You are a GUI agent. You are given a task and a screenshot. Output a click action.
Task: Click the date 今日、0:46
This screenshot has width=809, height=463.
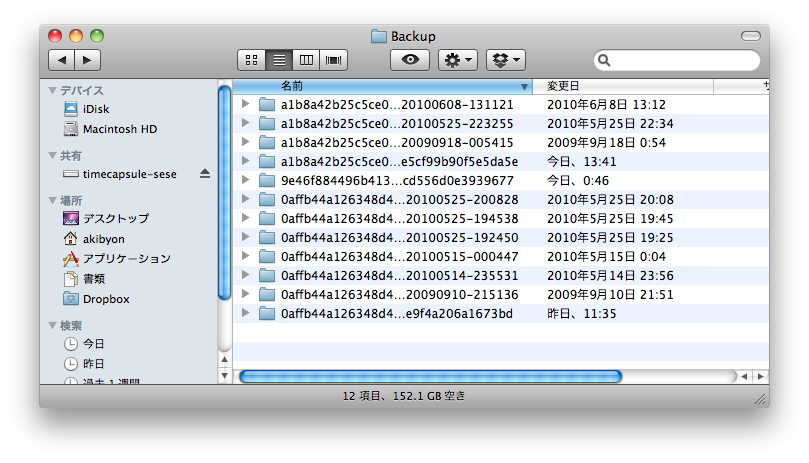coord(578,181)
